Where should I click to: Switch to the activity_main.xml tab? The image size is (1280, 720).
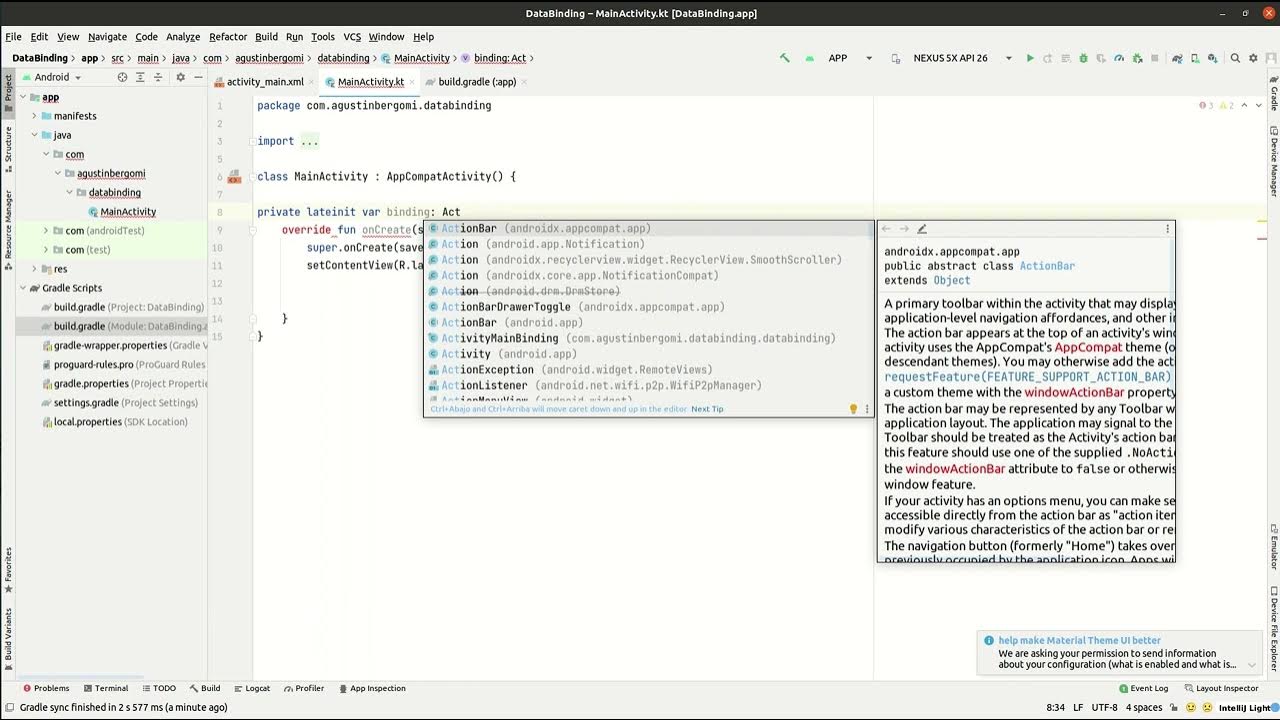click(x=265, y=82)
